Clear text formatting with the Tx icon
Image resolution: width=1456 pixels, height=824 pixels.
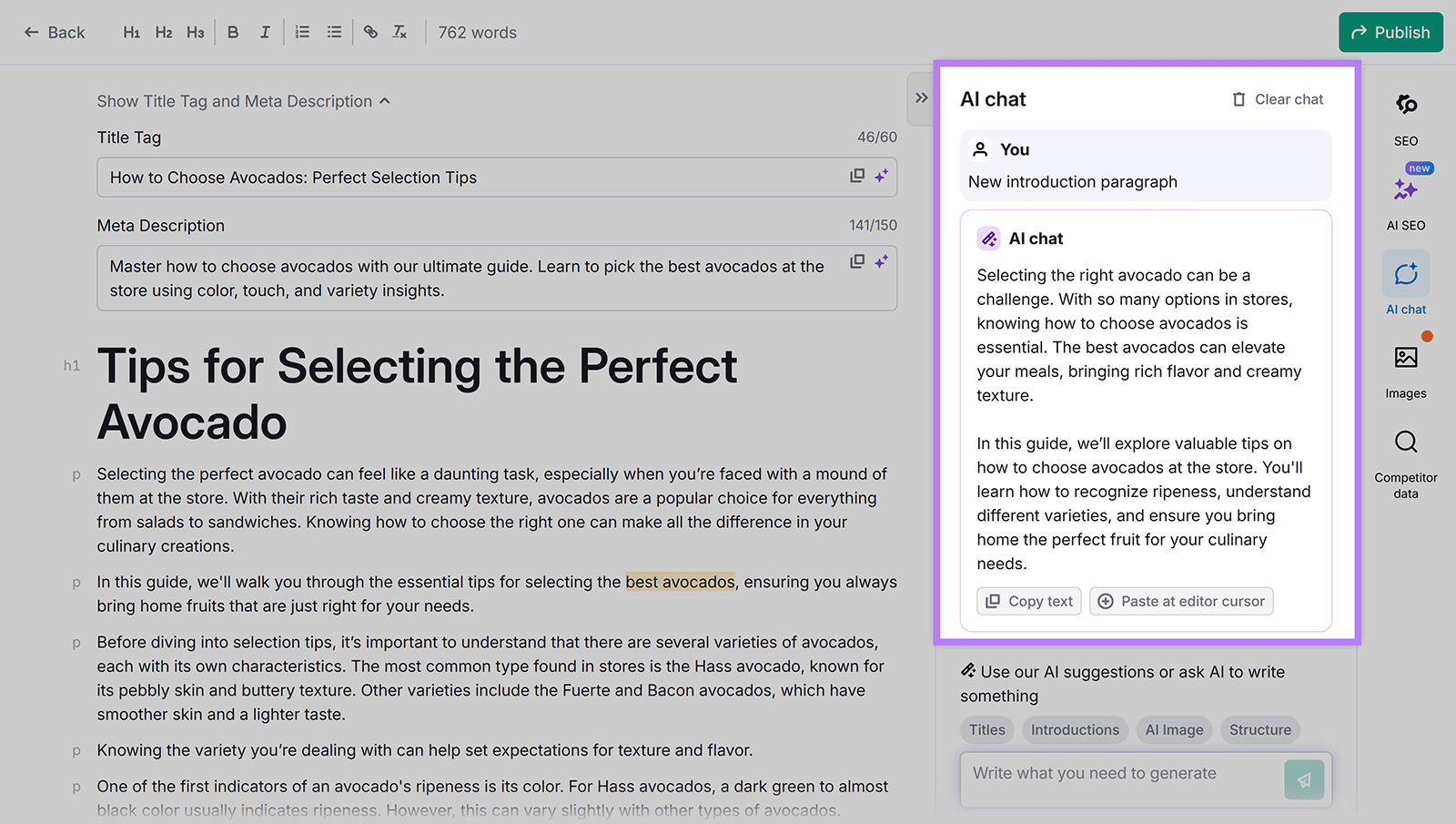tap(399, 31)
